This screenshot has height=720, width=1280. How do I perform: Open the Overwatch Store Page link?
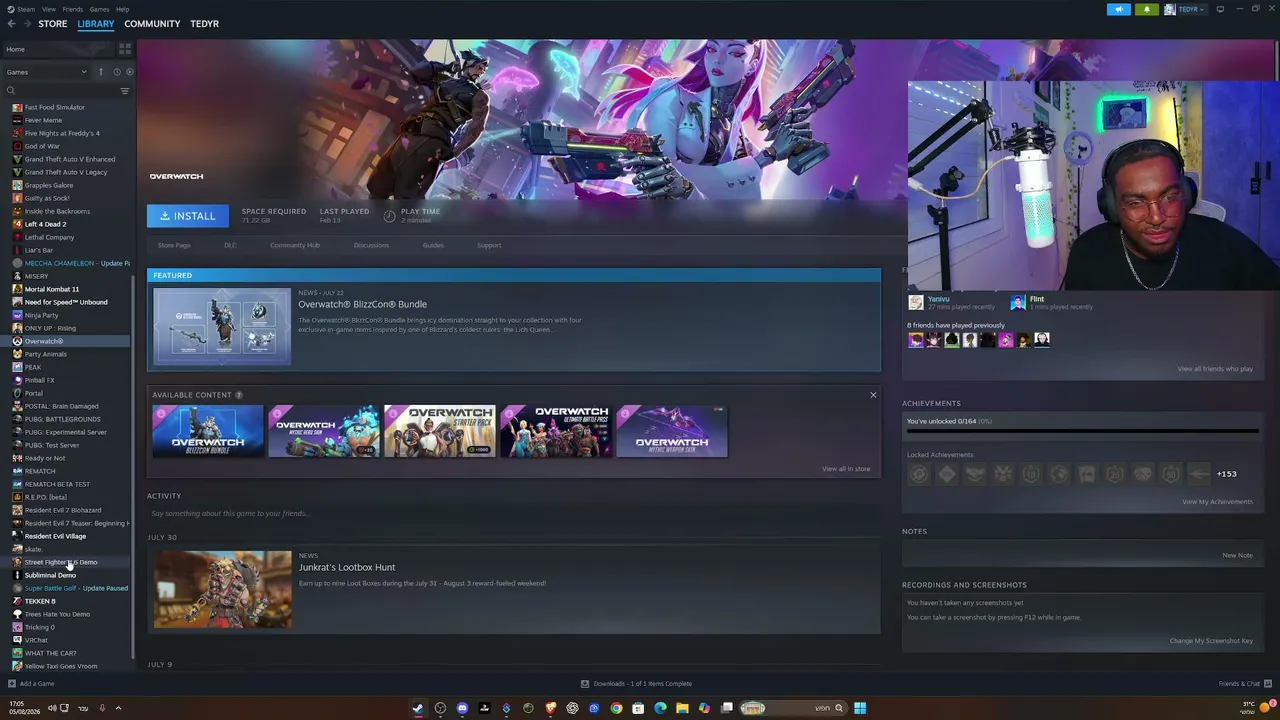pos(174,245)
